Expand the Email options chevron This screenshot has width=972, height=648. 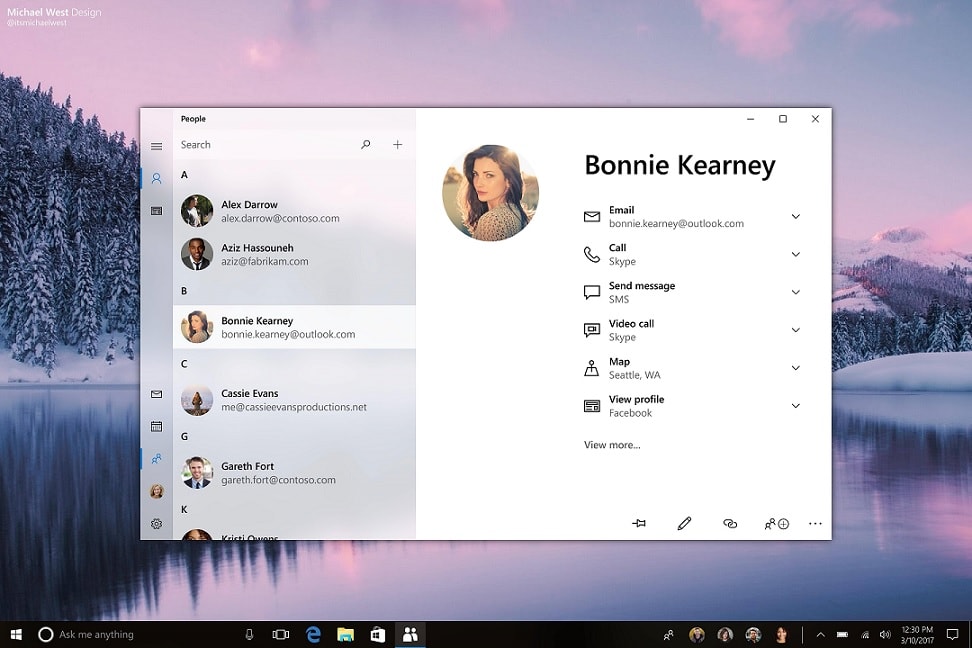click(795, 216)
